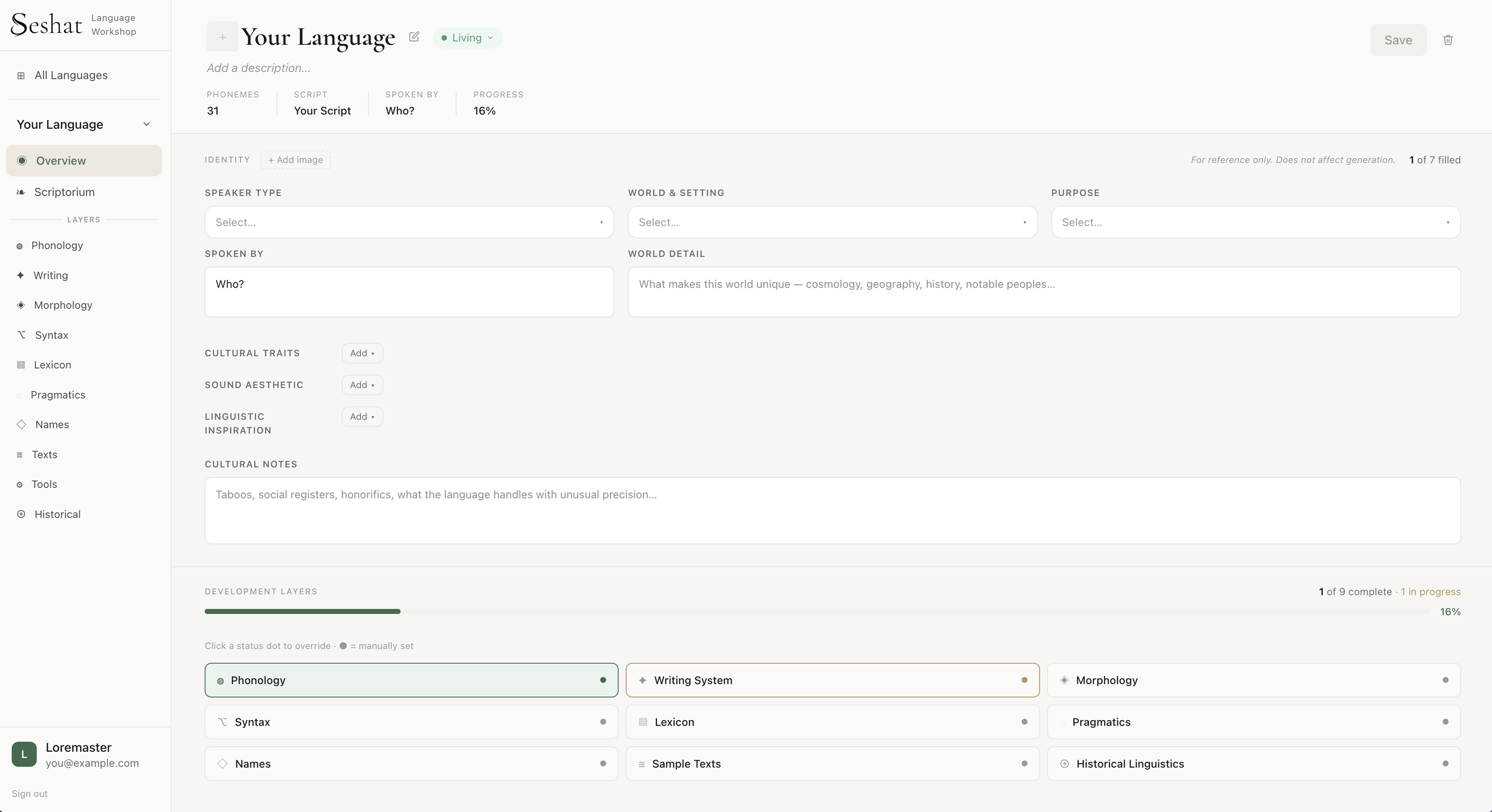Click the Texts lines icon in sidebar
This screenshot has width=1492, height=812.
click(x=20, y=455)
